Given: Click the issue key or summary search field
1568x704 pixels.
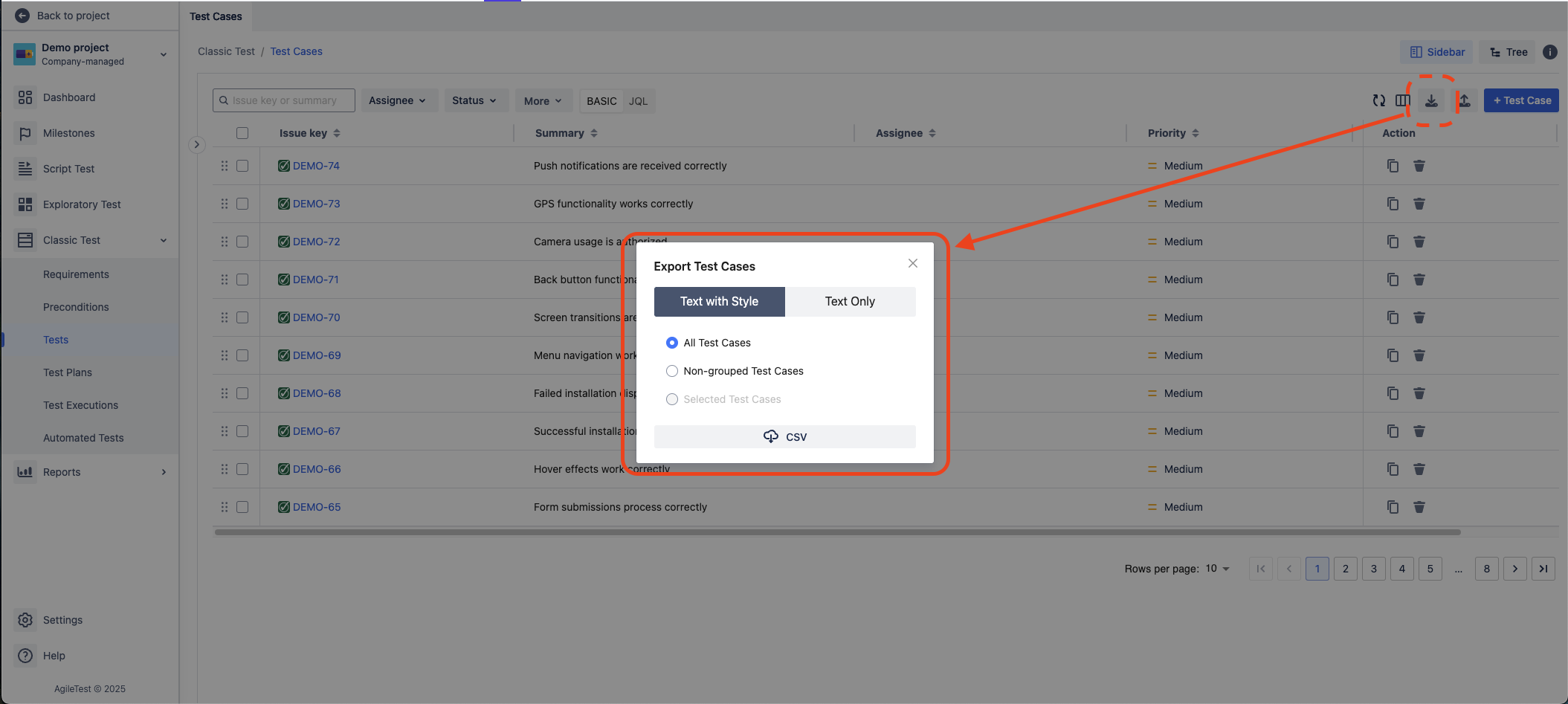Looking at the screenshot, I should click(284, 100).
